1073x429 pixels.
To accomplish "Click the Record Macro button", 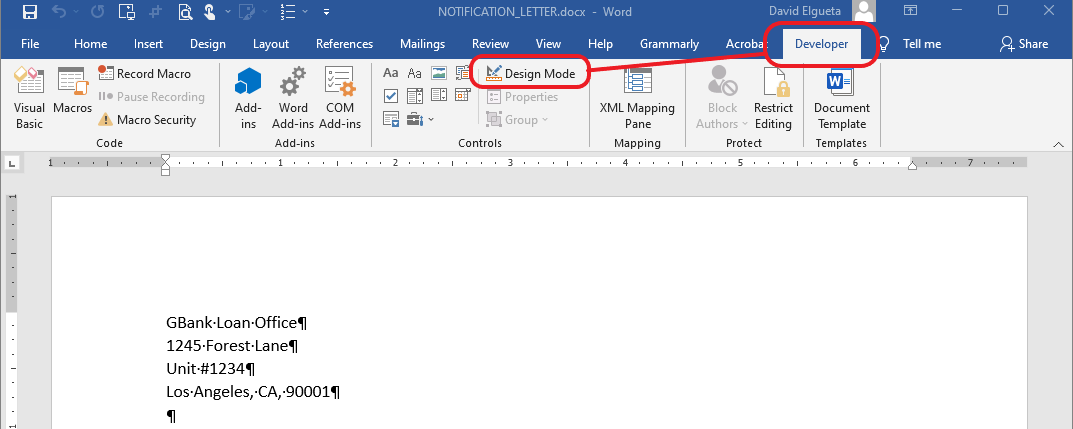I will click(145, 74).
